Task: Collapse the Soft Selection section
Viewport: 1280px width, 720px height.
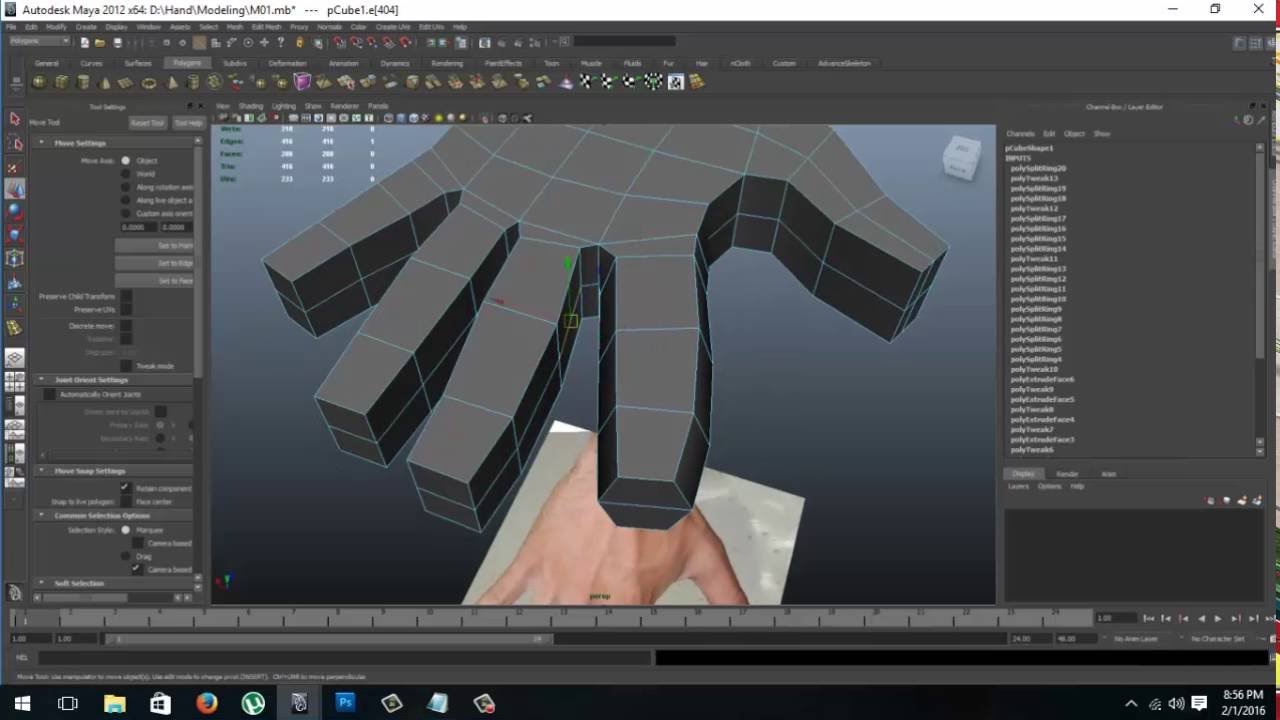Action: (42, 583)
